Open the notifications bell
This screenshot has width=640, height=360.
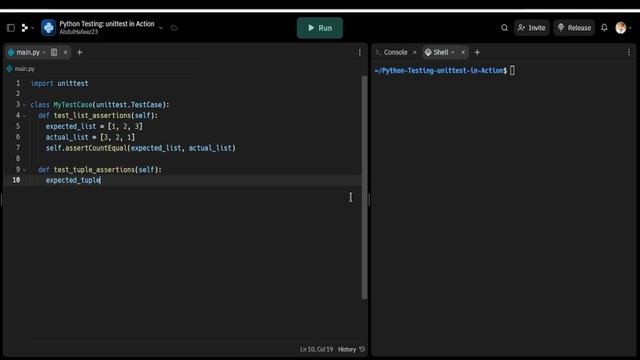(x=604, y=28)
